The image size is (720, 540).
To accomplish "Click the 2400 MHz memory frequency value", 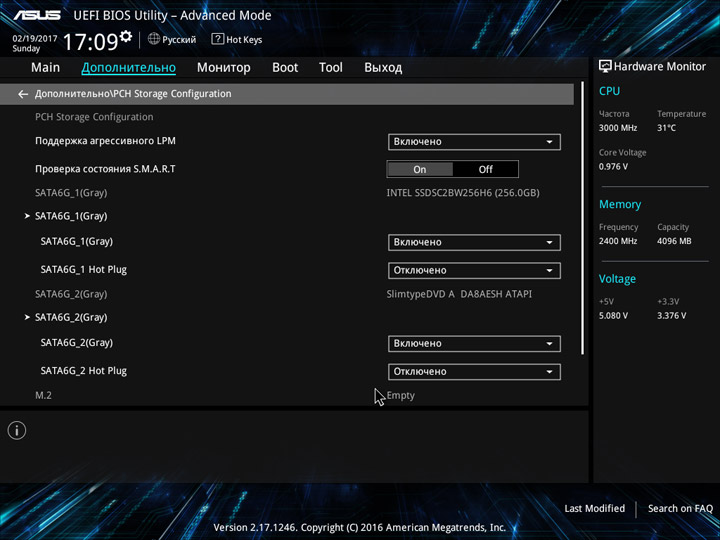I will pos(618,241).
